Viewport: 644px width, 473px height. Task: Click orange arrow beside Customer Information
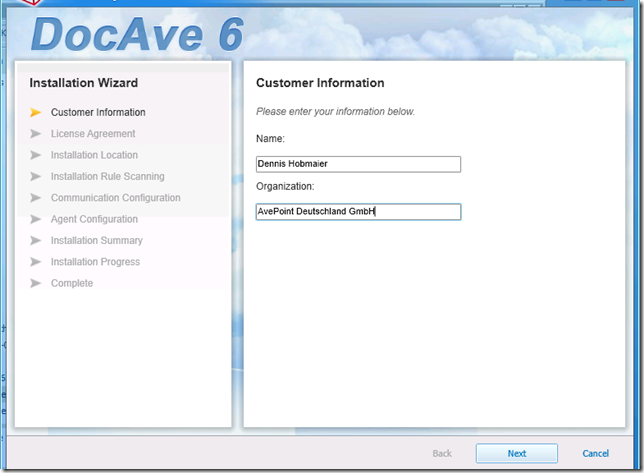click(36, 112)
